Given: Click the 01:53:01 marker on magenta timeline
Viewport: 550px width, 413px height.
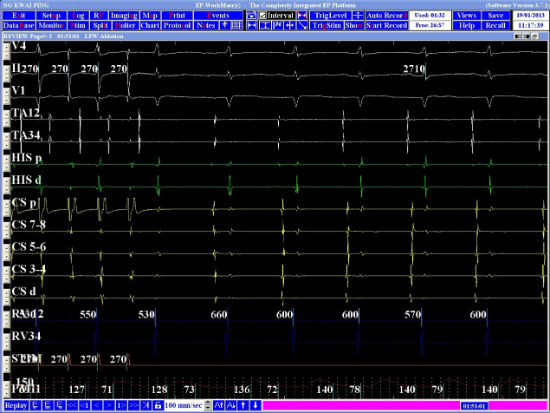Looking at the screenshot, I should point(474,406).
